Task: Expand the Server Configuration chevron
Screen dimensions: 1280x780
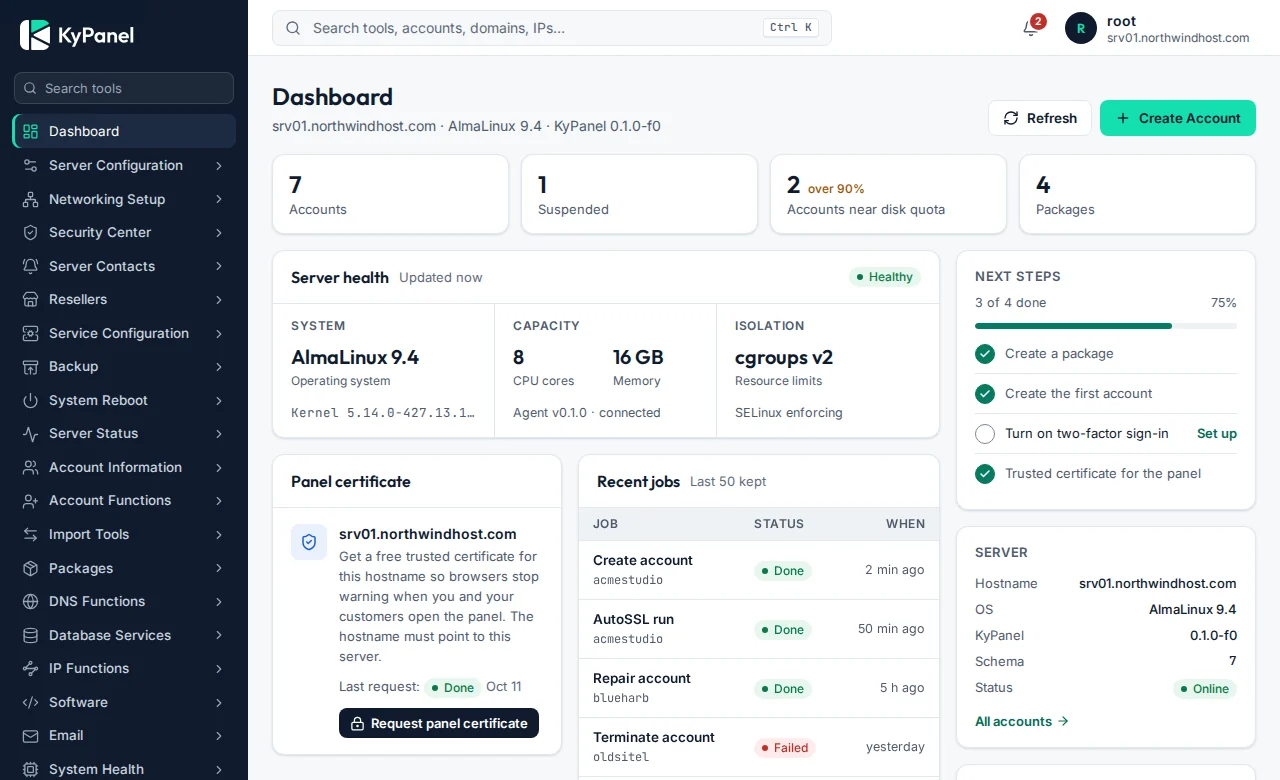Action: tap(218, 165)
